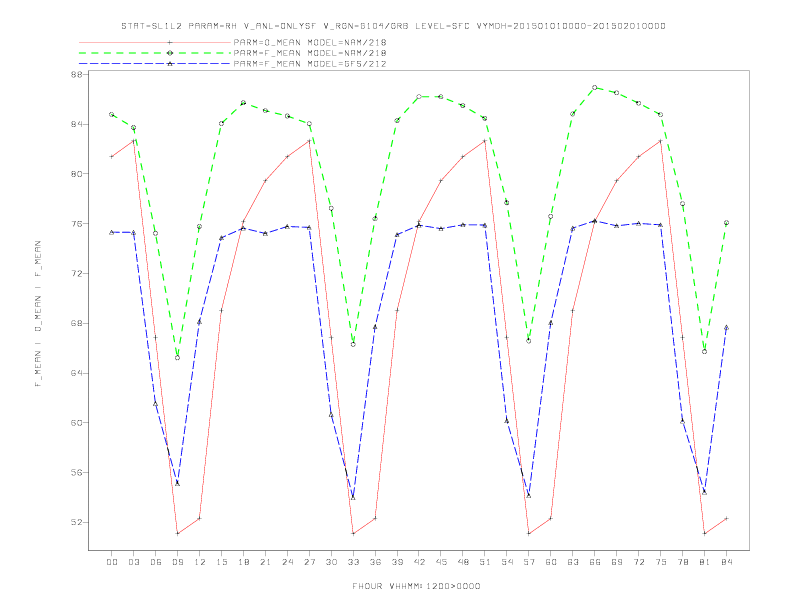Click x-axis tick label 15

(221, 562)
